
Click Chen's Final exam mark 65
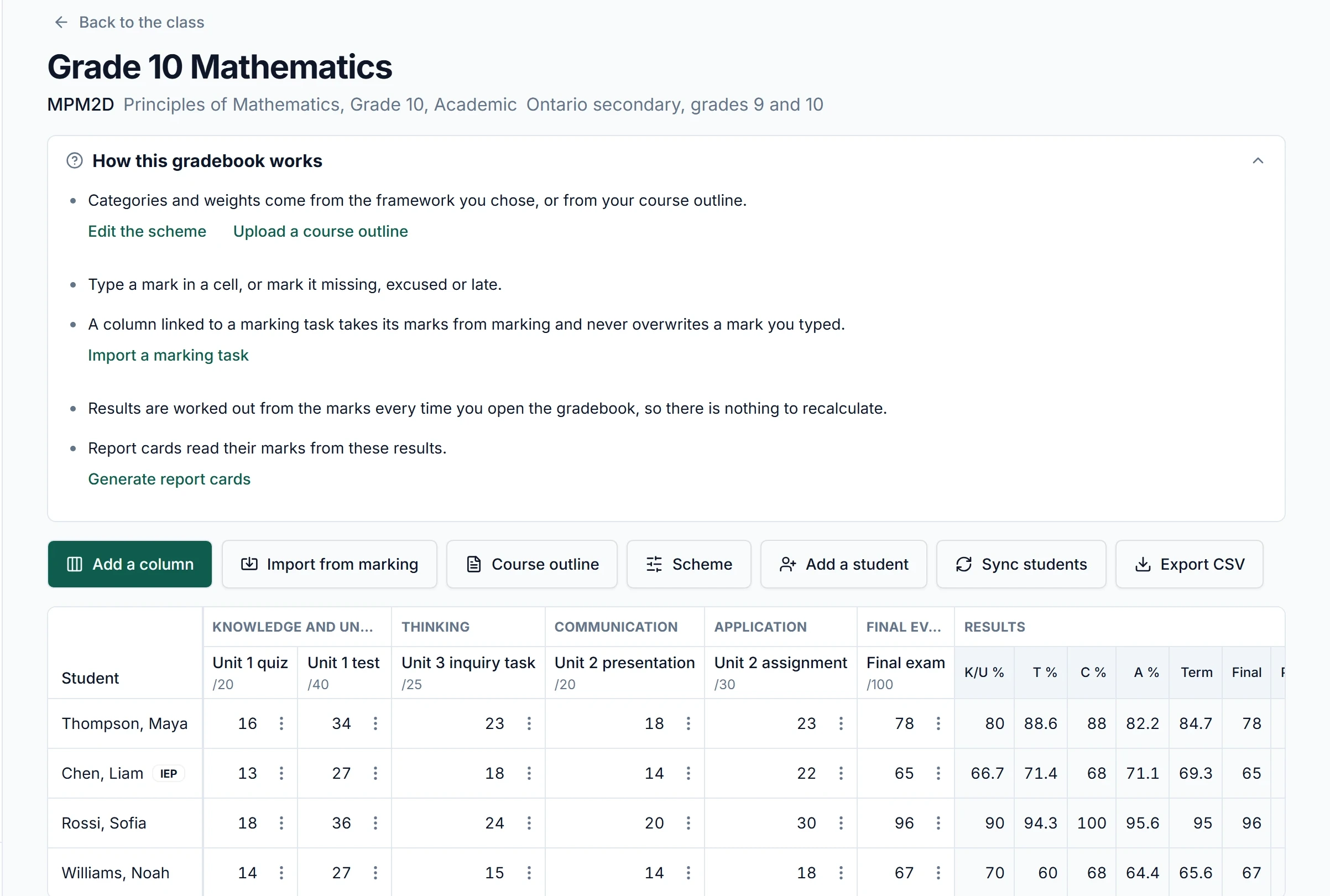point(904,773)
